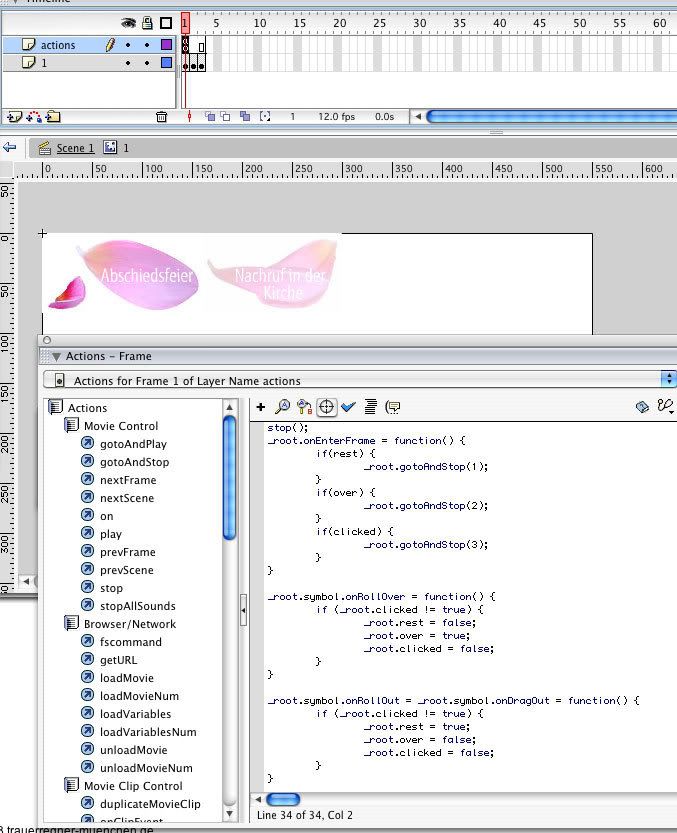Click the Find magnifier icon in Actions toolbar
This screenshot has height=833, width=677.
point(283,407)
